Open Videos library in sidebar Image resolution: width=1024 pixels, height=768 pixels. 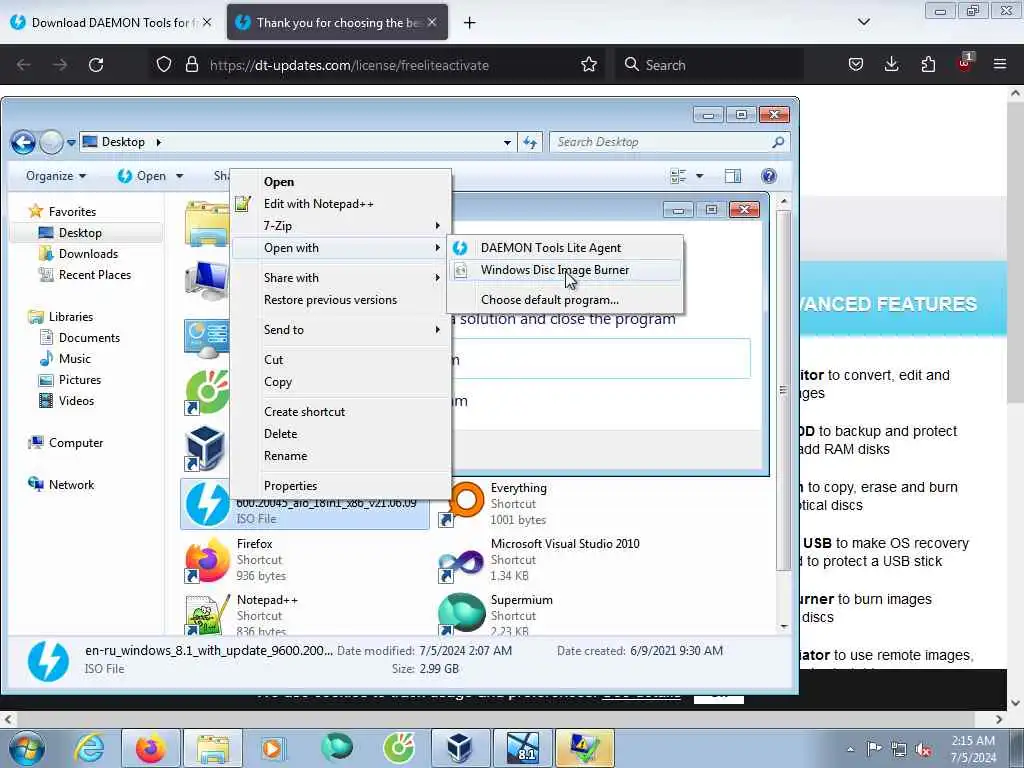[76, 400]
